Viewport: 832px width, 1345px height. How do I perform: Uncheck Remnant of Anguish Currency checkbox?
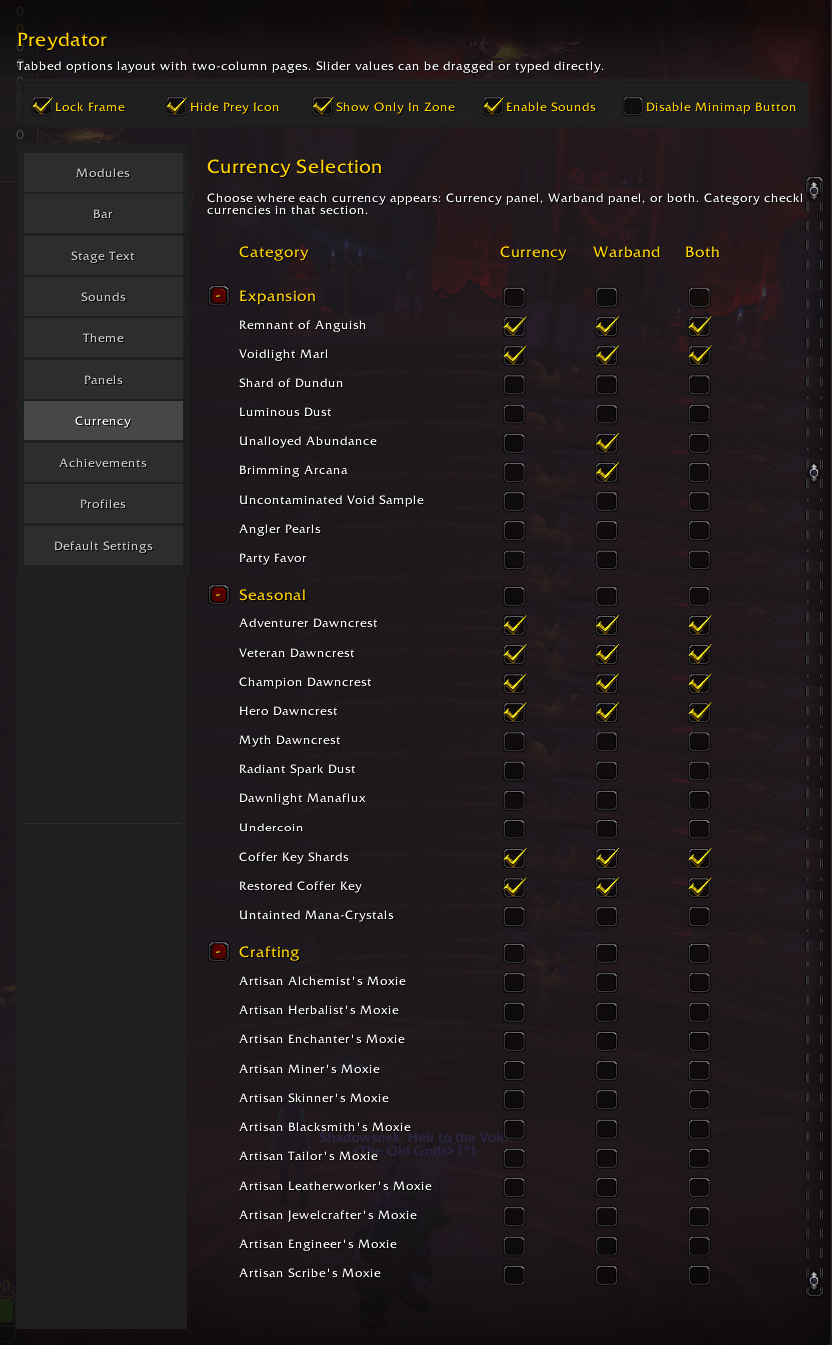pos(514,326)
